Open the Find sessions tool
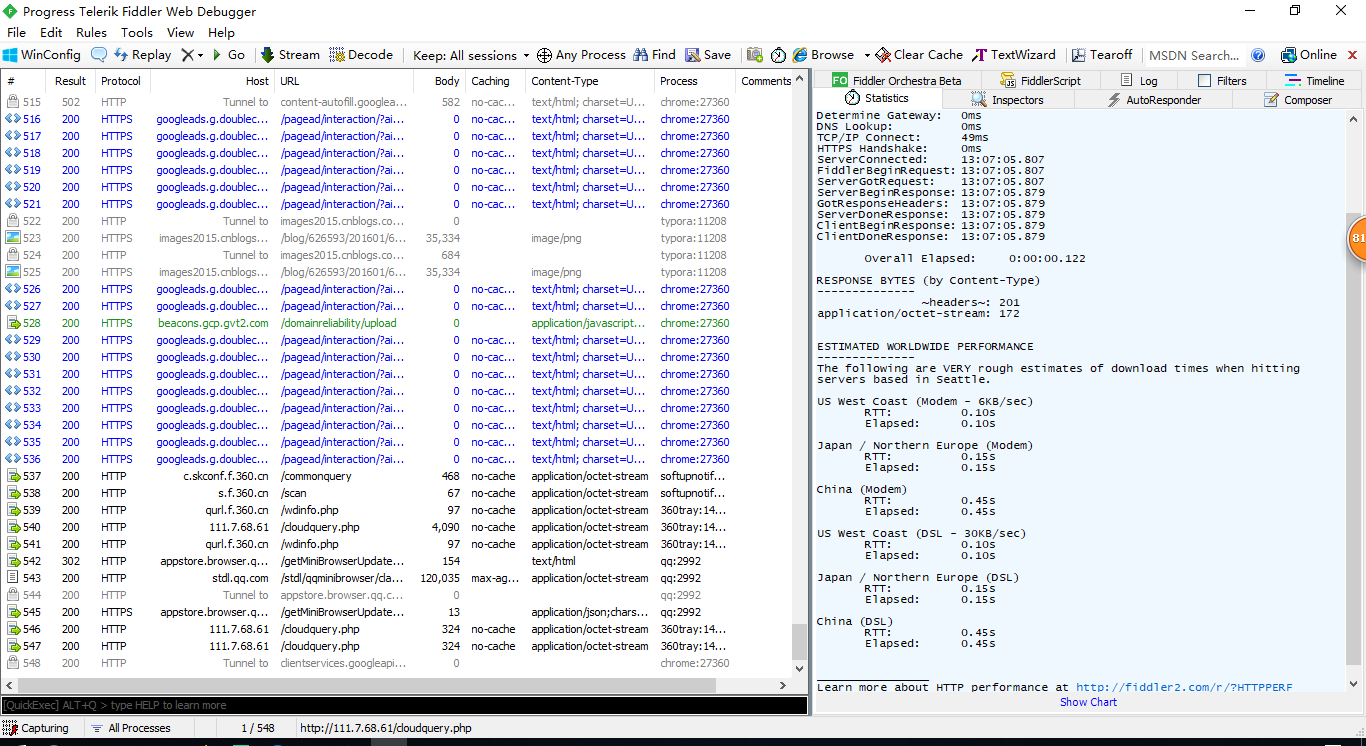The height and width of the screenshot is (746, 1366). click(x=654, y=55)
